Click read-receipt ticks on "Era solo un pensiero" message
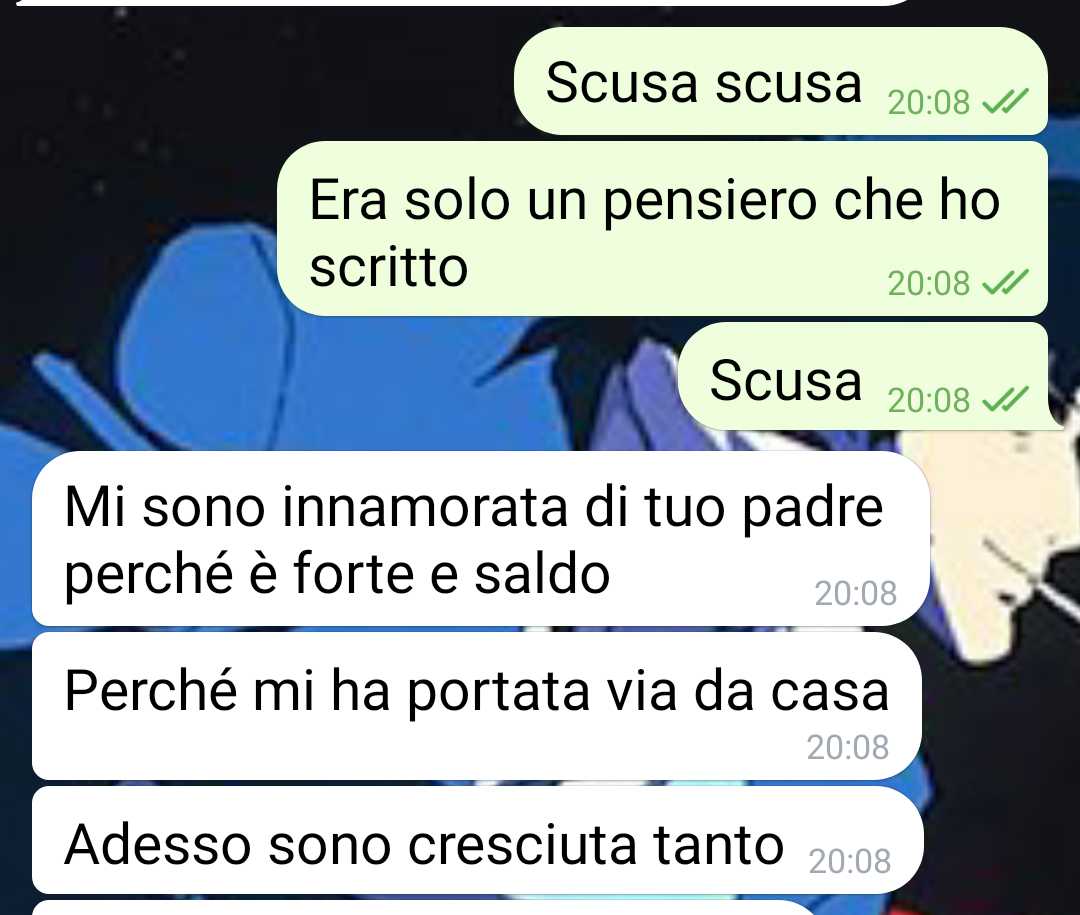The width and height of the screenshot is (1080, 915). click(1005, 282)
